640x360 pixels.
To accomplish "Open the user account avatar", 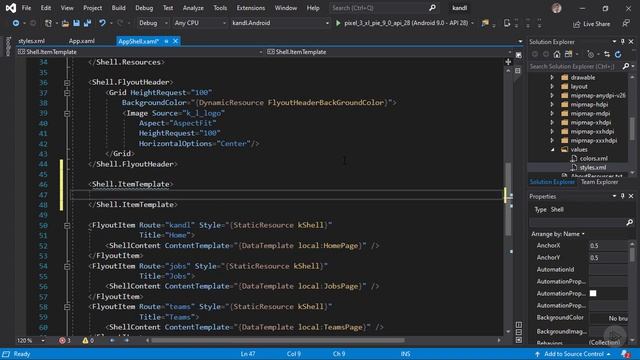I will pyautogui.click(x=556, y=8).
